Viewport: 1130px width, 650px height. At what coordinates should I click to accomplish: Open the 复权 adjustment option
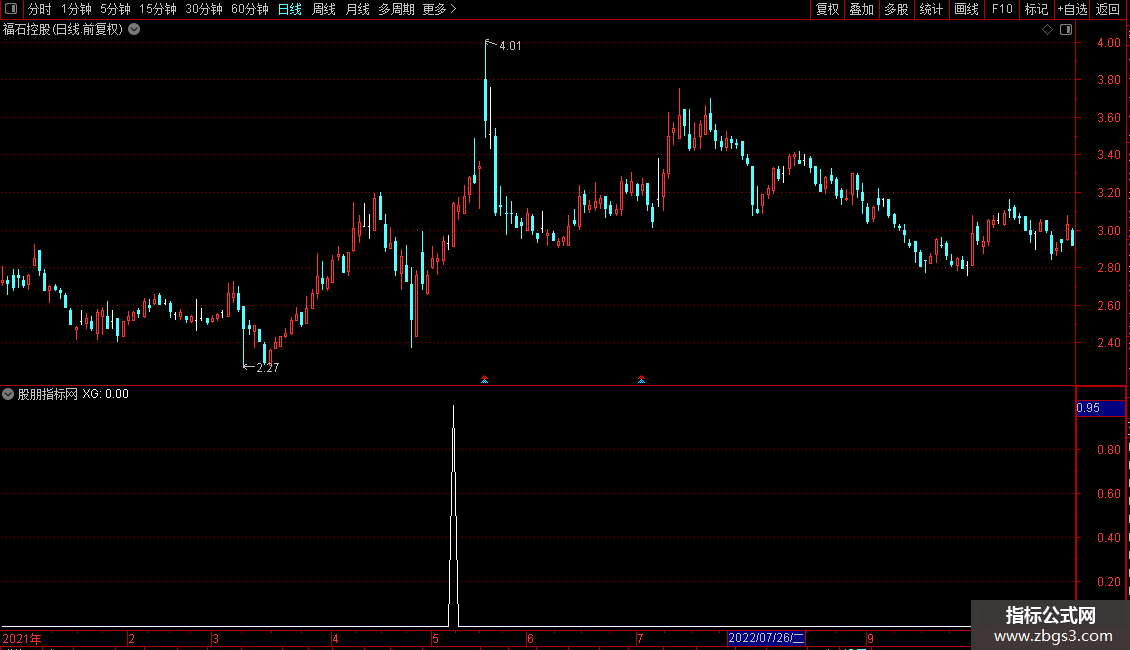pos(827,9)
